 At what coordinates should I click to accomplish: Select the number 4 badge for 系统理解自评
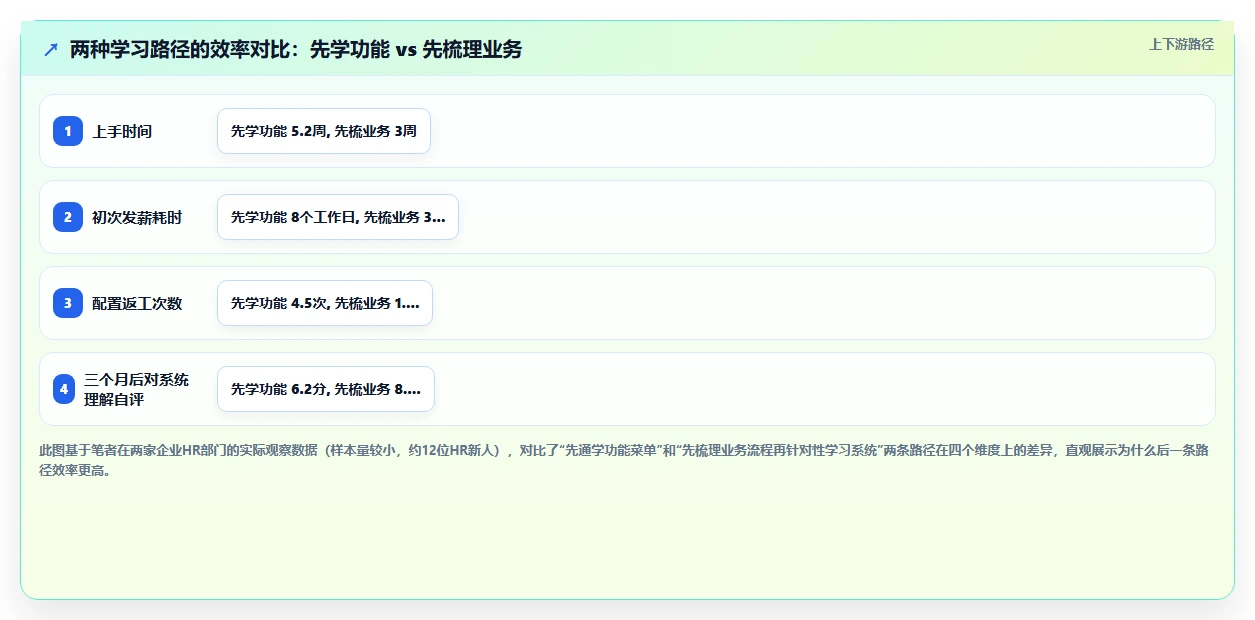(64, 389)
